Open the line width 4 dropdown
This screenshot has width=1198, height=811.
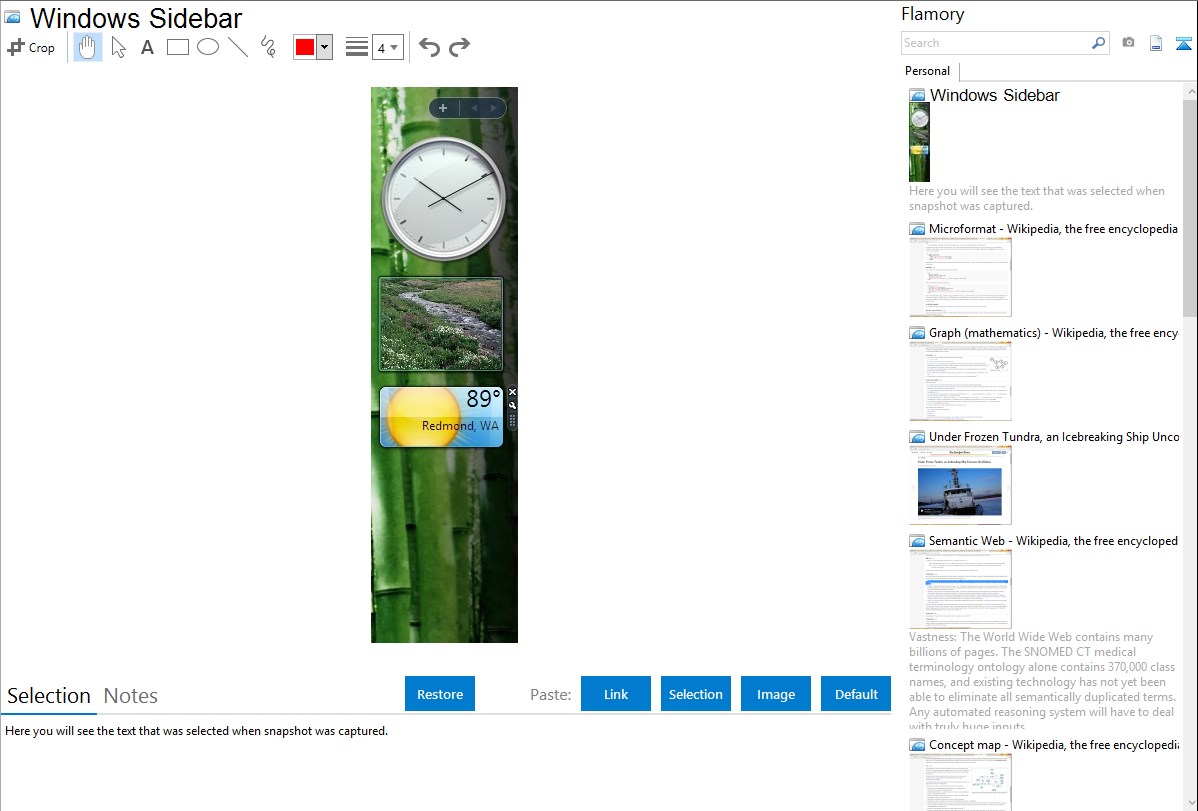coord(388,47)
